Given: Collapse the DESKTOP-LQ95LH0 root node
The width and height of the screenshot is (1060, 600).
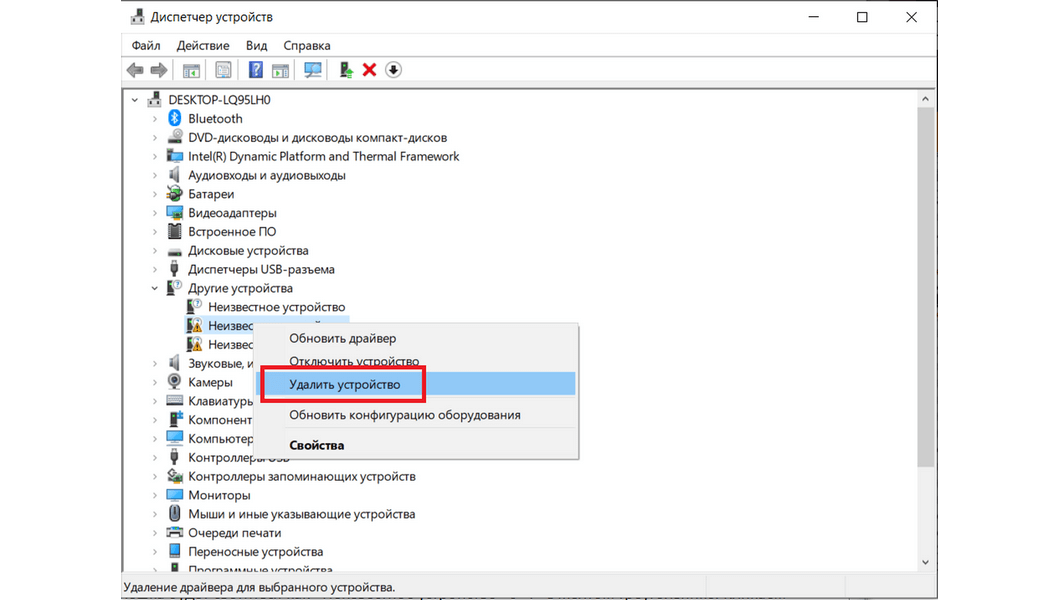Looking at the screenshot, I should click(x=135, y=100).
